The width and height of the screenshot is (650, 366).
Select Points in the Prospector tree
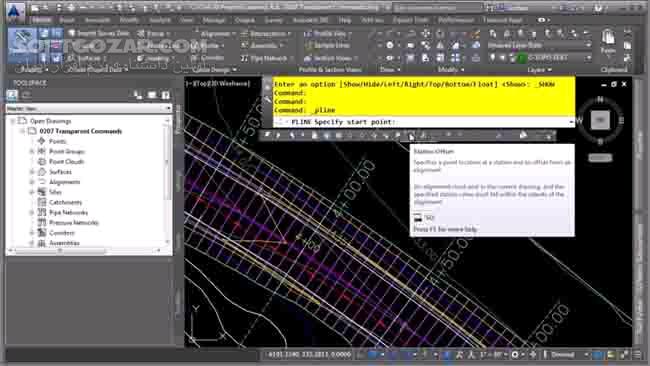point(57,141)
